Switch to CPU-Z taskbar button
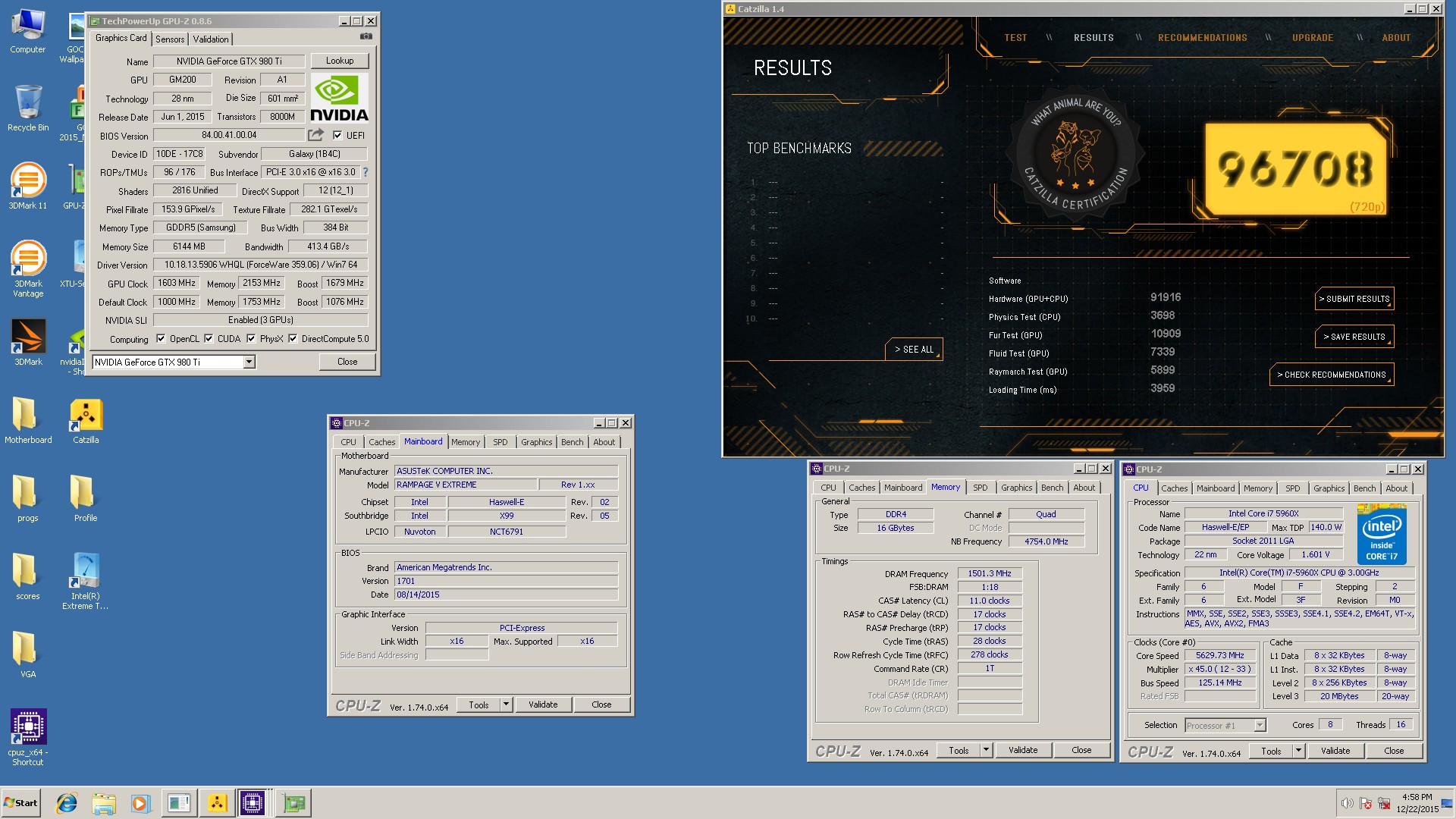This screenshot has height=819, width=1456. point(253,803)
